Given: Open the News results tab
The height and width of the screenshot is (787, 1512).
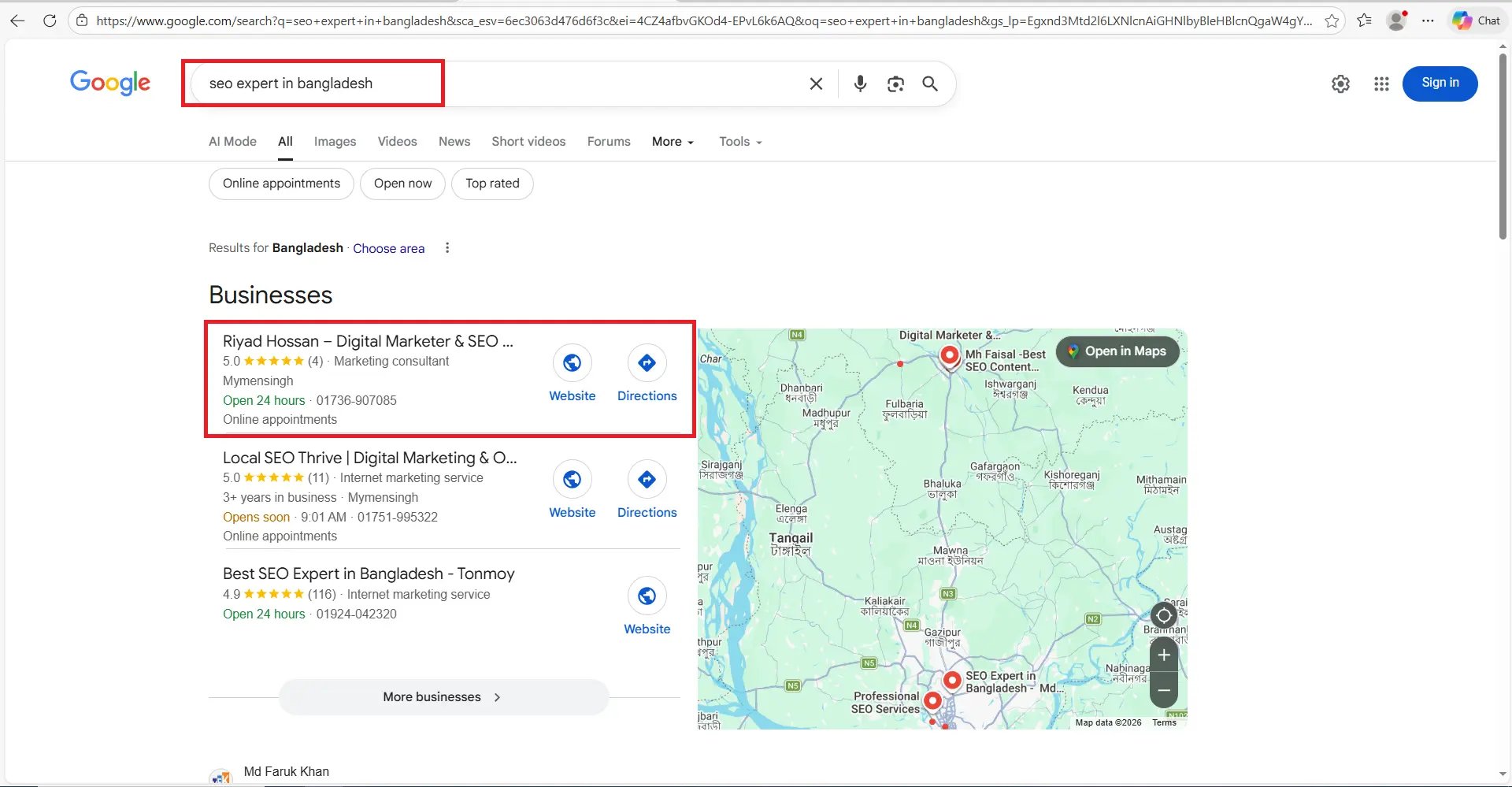Looking at the screenshot, I should tap(454, 141).
